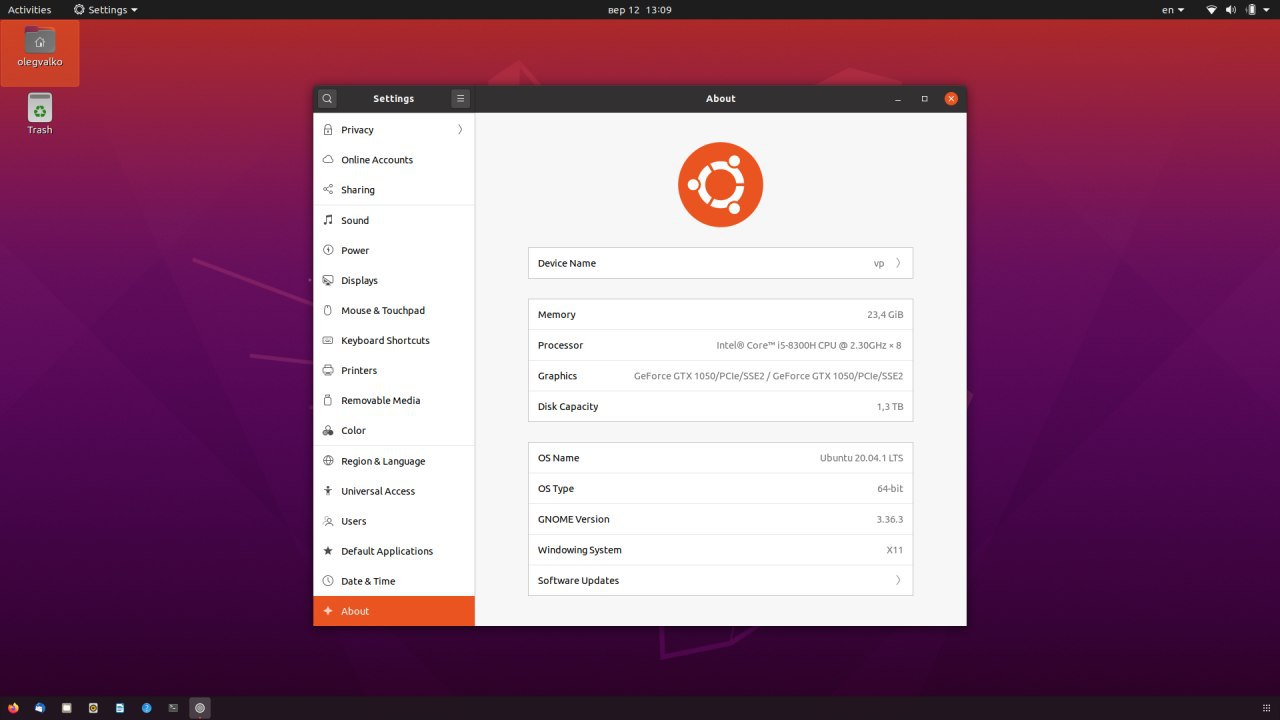Viewport: 1280px width, 720px height.
Task: Open the Settings search button
Action: [327, 98]
